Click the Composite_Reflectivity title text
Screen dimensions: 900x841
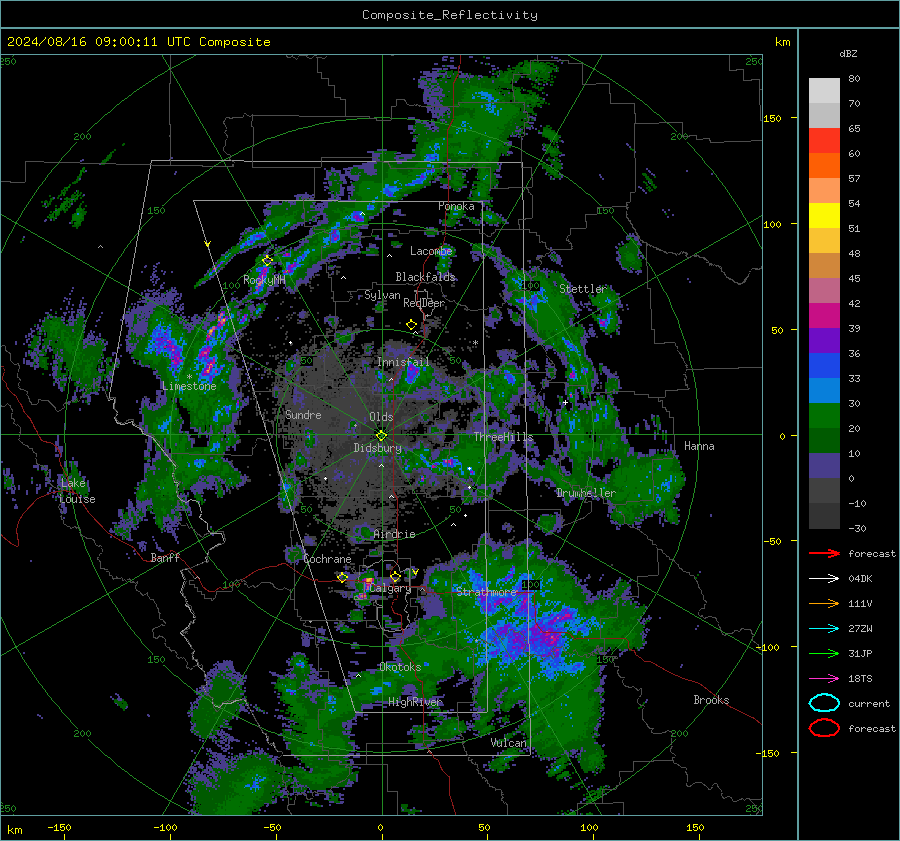click(x=450, y=15)
